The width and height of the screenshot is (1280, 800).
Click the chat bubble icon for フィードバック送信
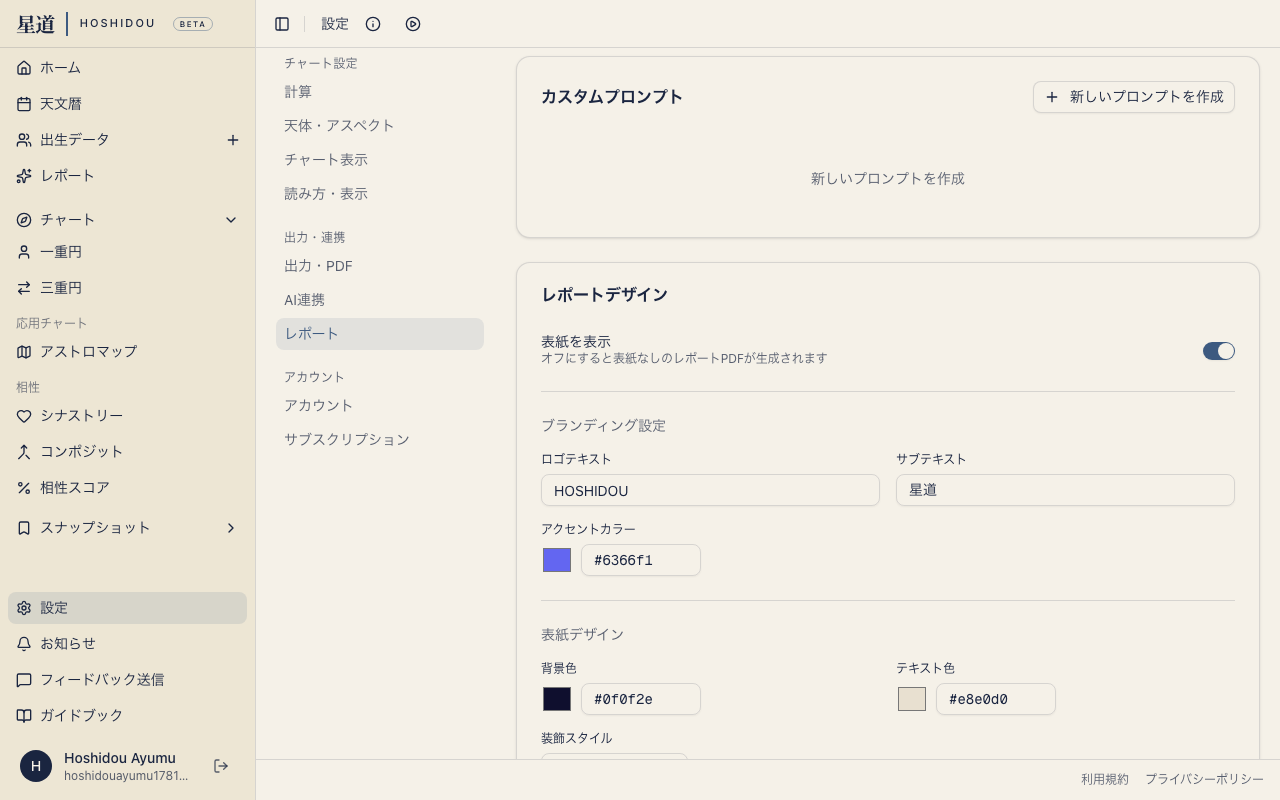[24, 680]
